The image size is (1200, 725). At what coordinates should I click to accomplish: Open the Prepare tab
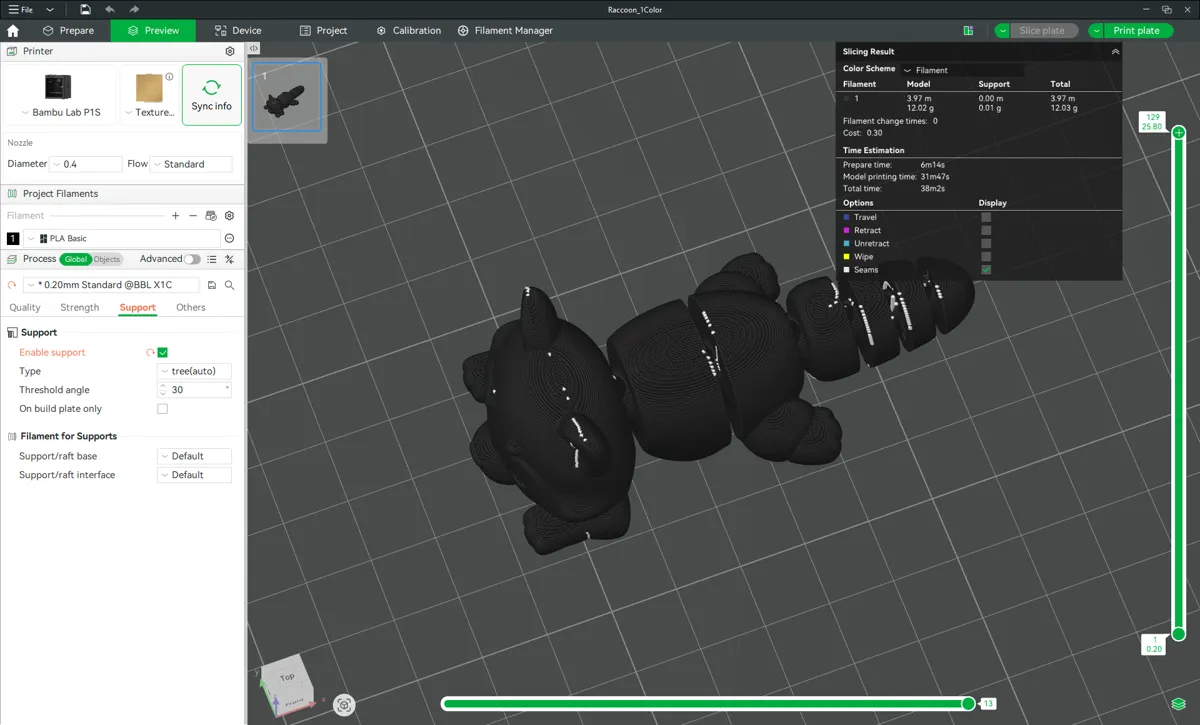[x=68, y=31]
